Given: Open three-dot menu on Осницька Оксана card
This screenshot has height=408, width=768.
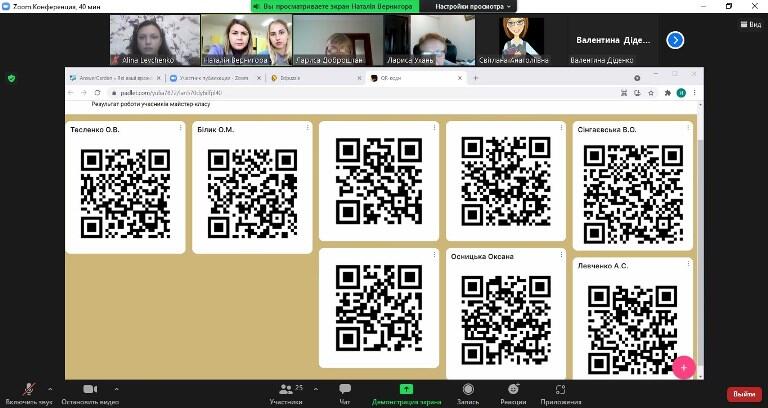Looking at the screenshot, I should click(x=561, y=254).
